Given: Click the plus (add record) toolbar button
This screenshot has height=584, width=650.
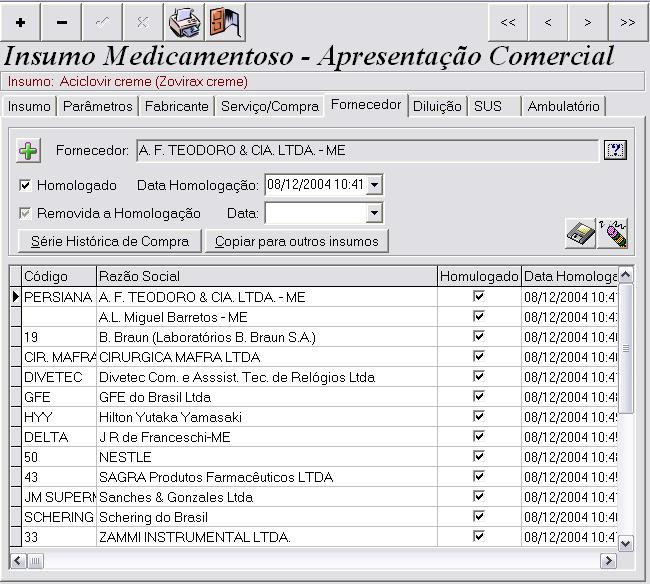Looking at the screenshot, I should 21,22.
